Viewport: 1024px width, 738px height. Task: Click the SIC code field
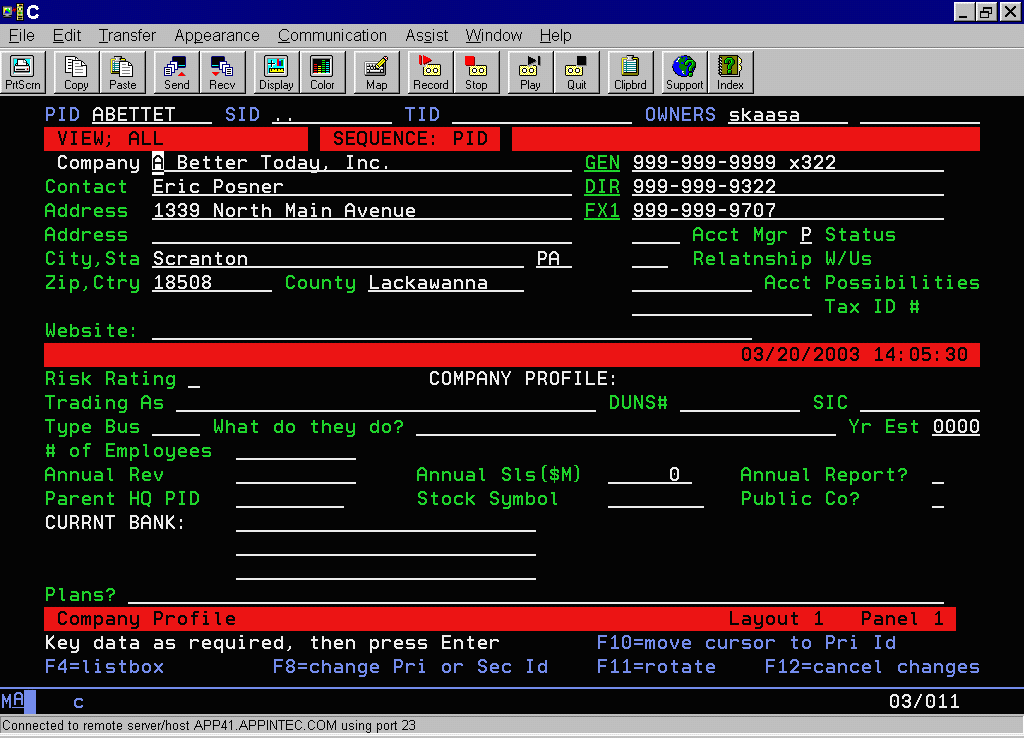pyautogui.click(x=920, y=403)
